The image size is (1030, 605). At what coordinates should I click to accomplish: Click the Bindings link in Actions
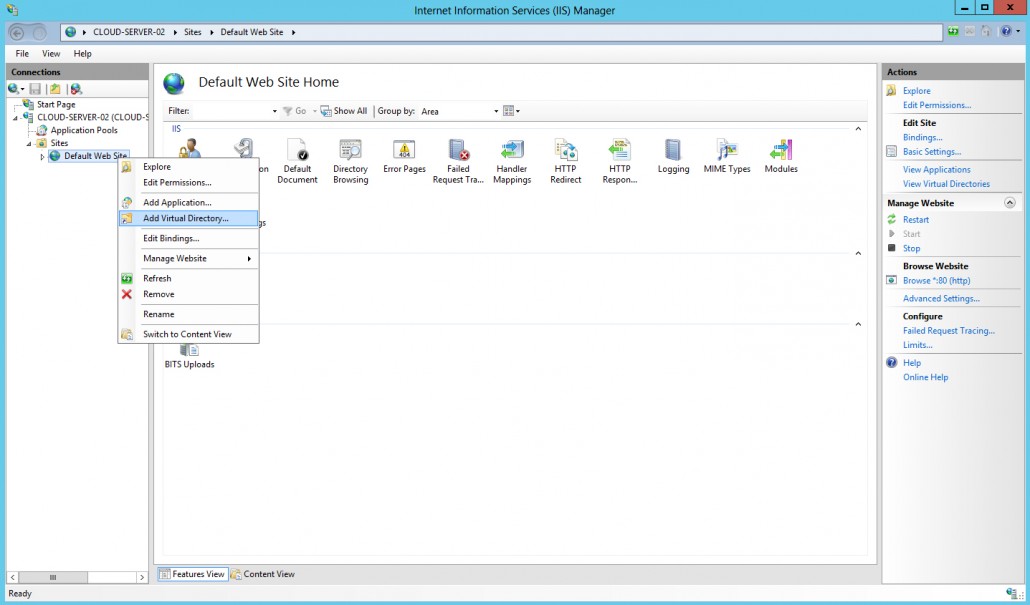(x=922, y=137)
